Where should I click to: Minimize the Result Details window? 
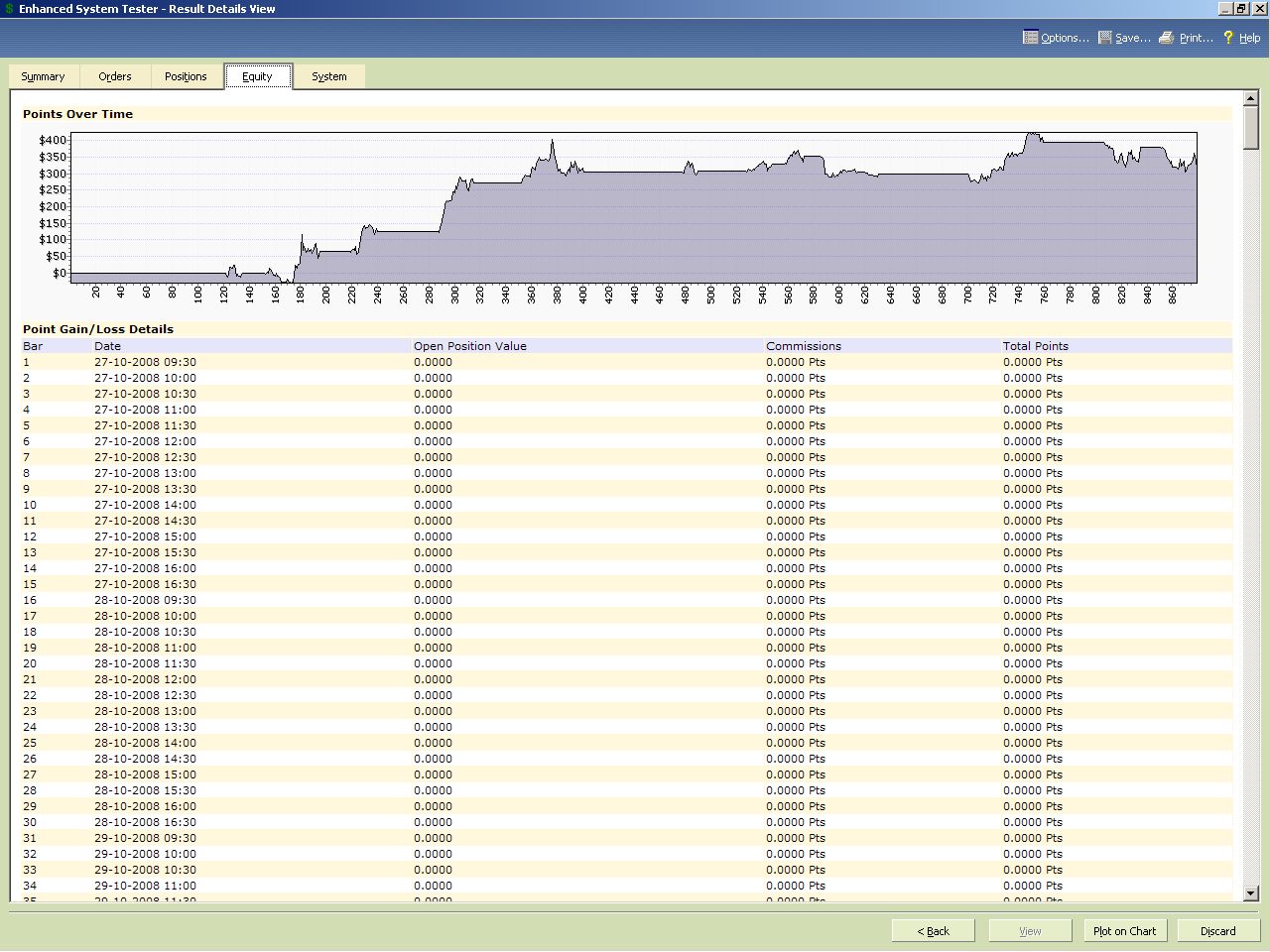1225,9
